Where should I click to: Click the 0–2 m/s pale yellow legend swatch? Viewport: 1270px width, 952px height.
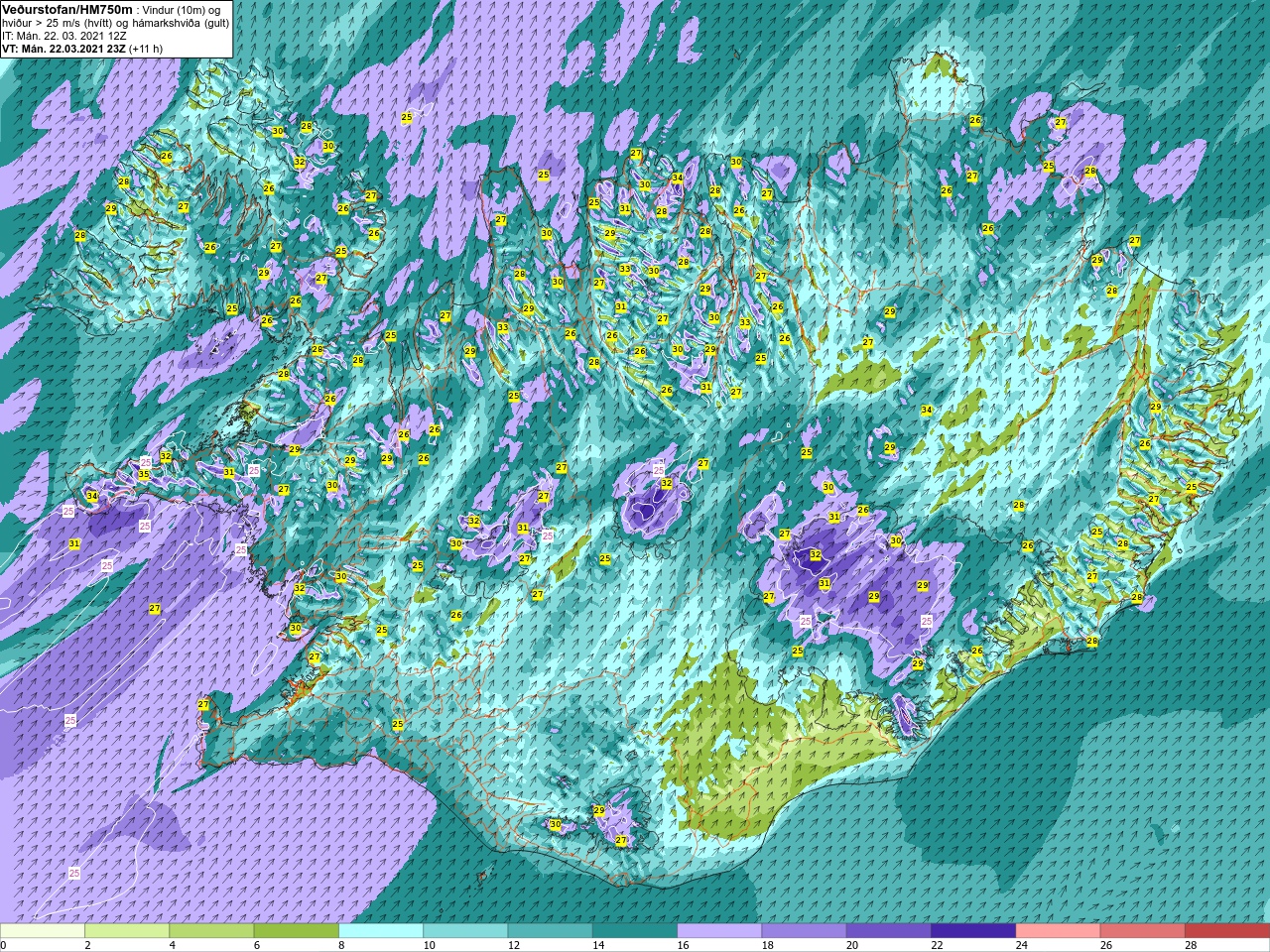click(x=43, y=930)
